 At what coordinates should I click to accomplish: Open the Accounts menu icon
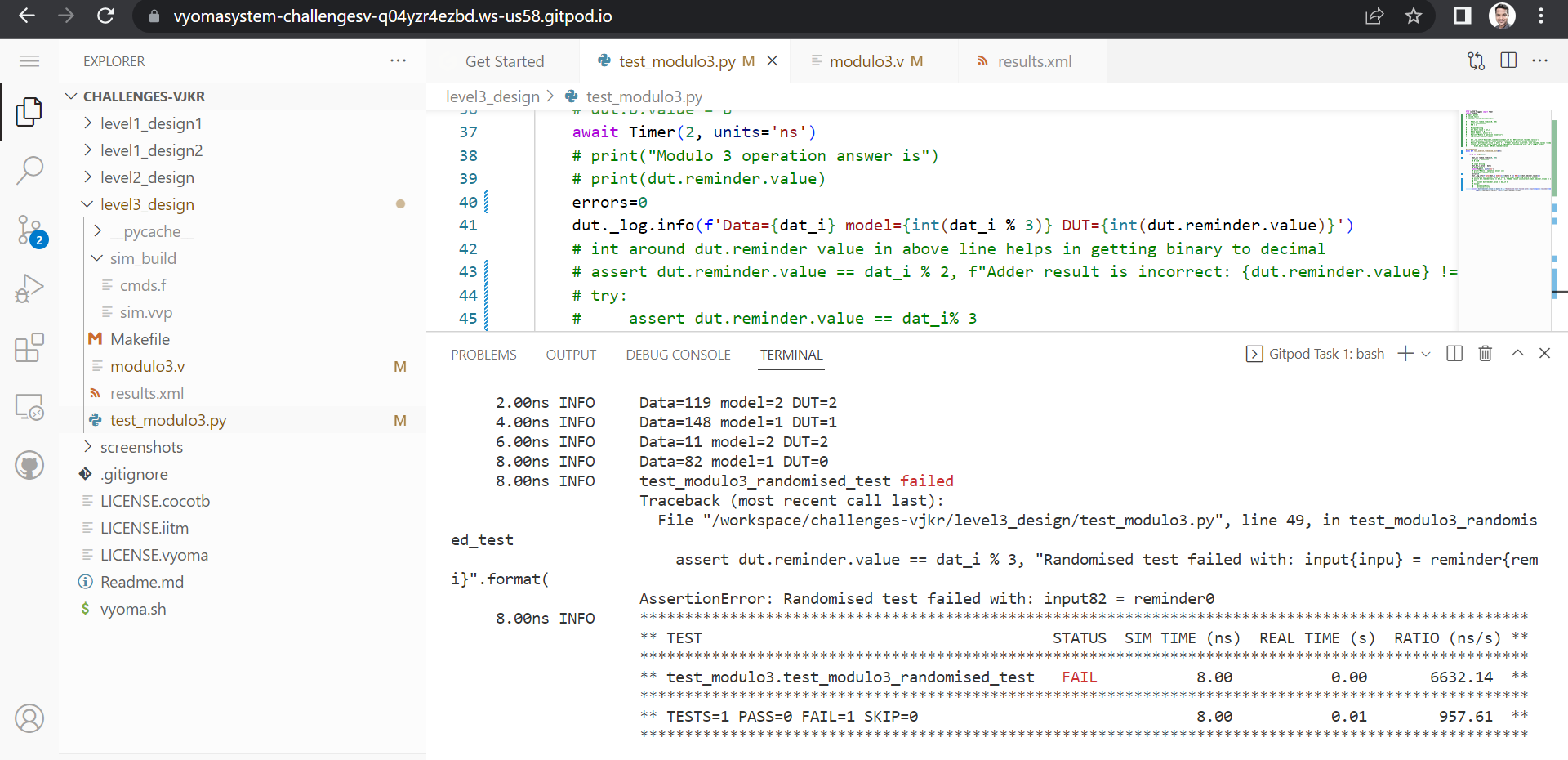pos(29,718)
